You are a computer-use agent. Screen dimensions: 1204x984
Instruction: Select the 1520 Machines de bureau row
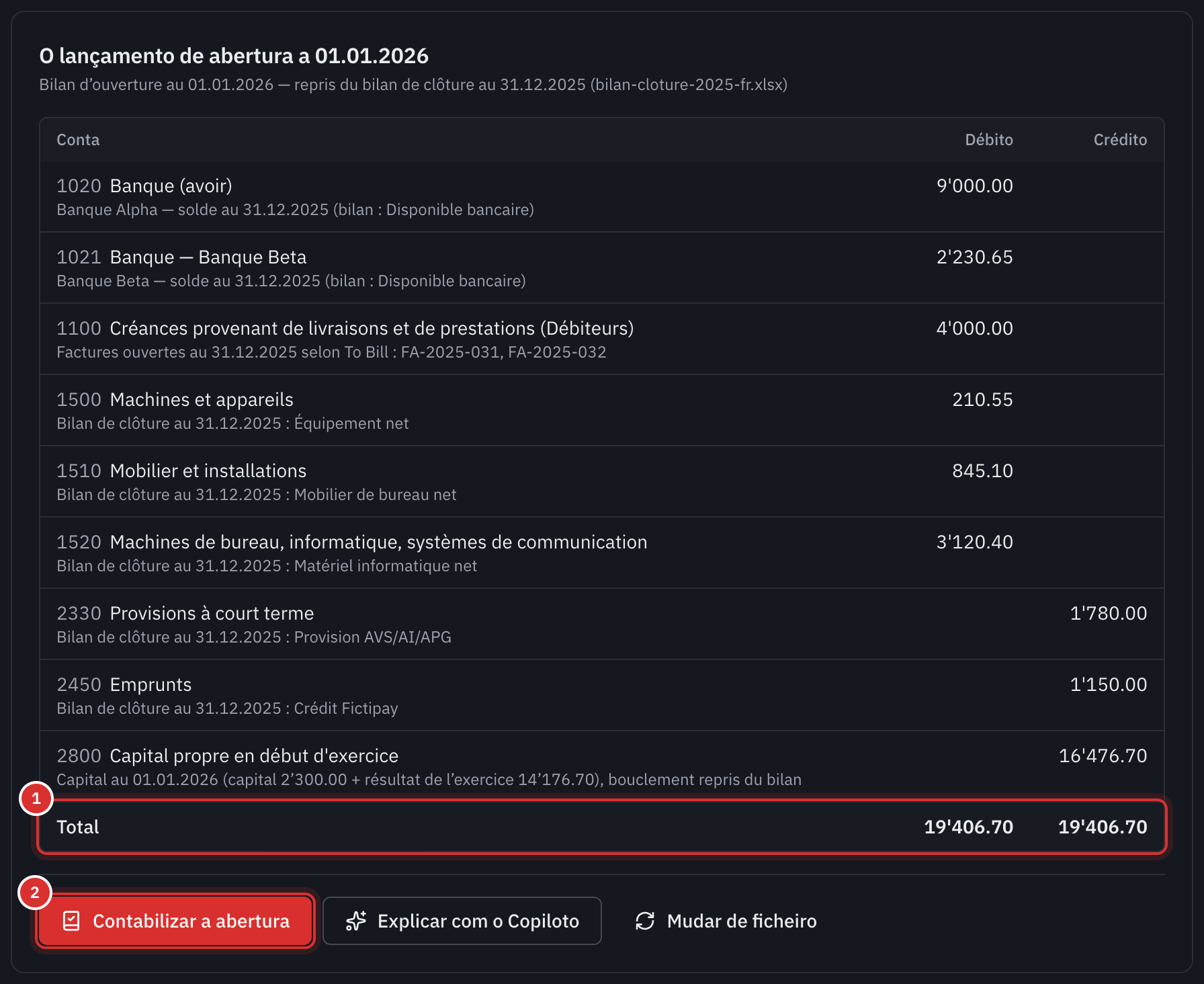[602, 553]
